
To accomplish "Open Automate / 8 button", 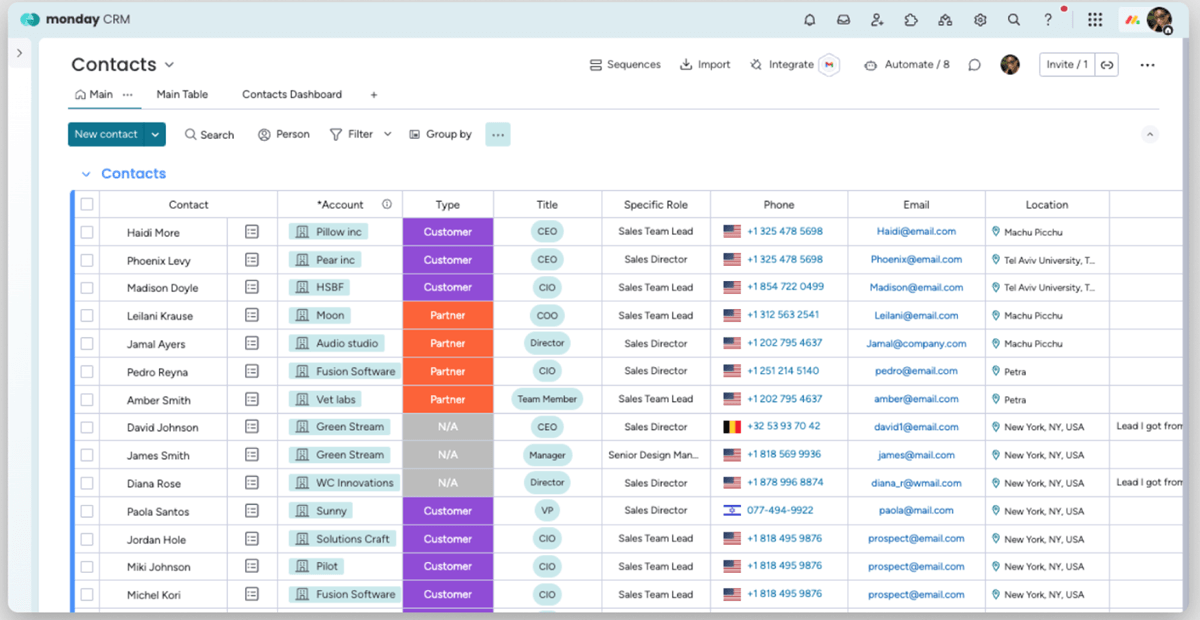I will (906, 65).
